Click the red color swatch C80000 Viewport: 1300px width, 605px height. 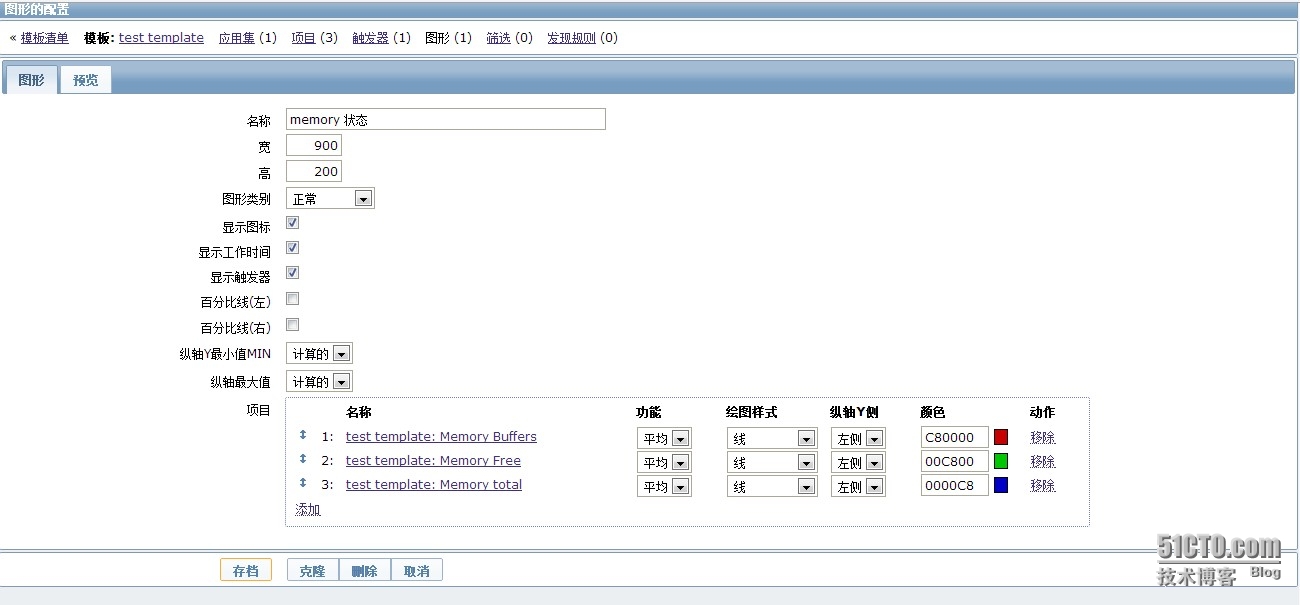coord(1001,437)
